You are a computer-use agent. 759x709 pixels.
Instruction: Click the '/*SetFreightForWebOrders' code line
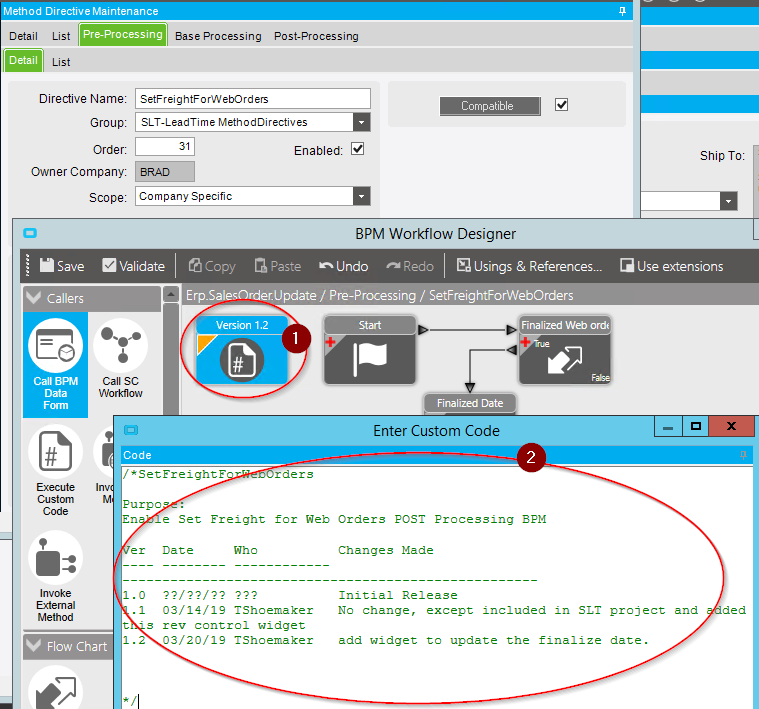click(218, 474)
